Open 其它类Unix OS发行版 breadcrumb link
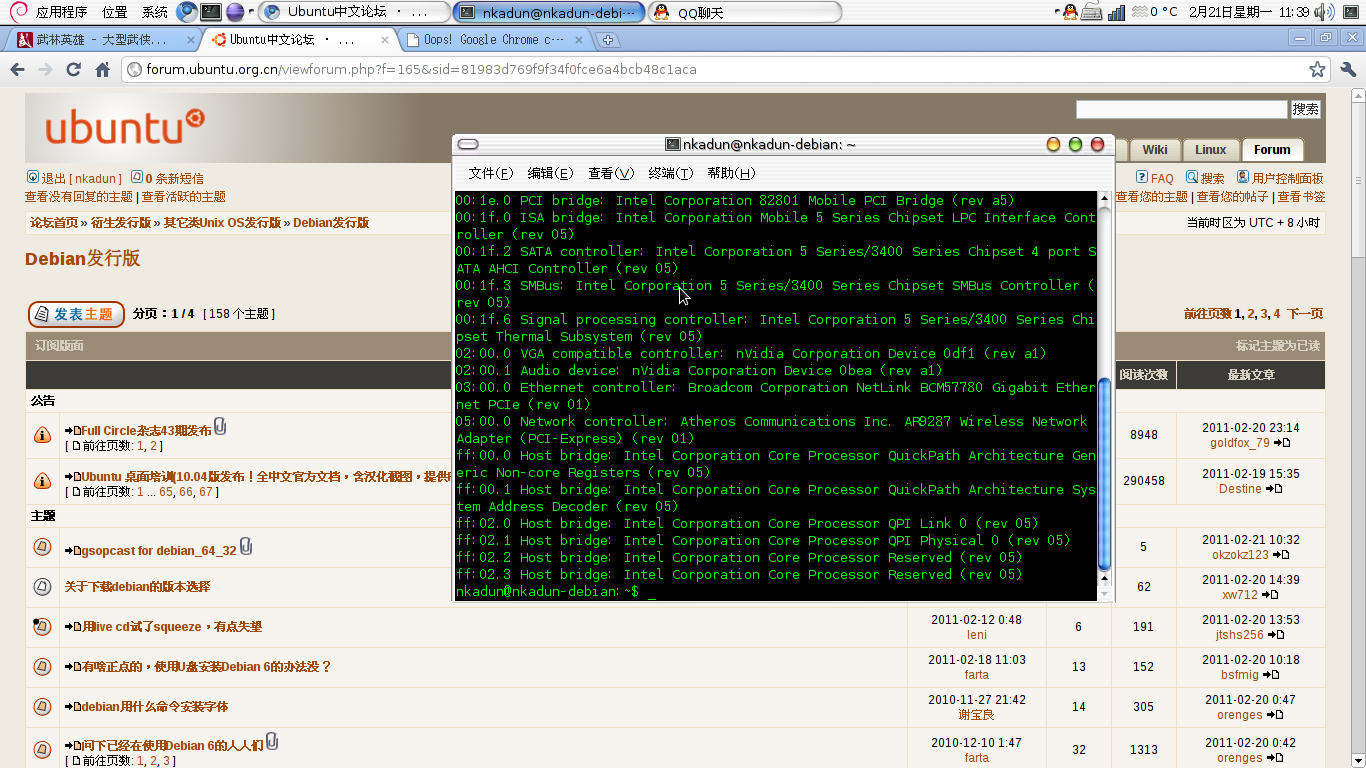Screen dimensions: 1366x768 (222, 223)
